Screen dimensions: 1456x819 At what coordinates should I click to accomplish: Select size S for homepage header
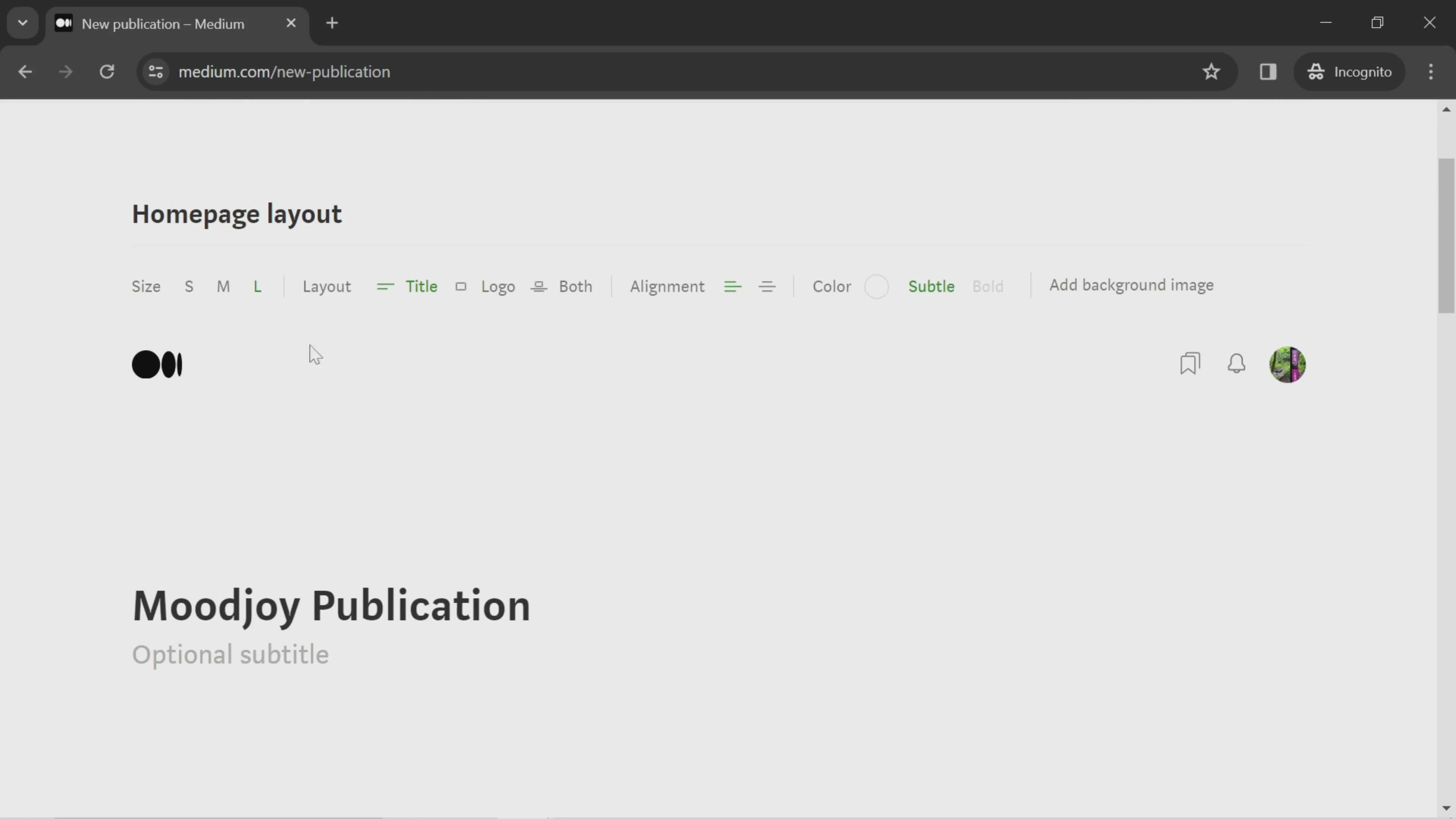(x=189, y=287)
